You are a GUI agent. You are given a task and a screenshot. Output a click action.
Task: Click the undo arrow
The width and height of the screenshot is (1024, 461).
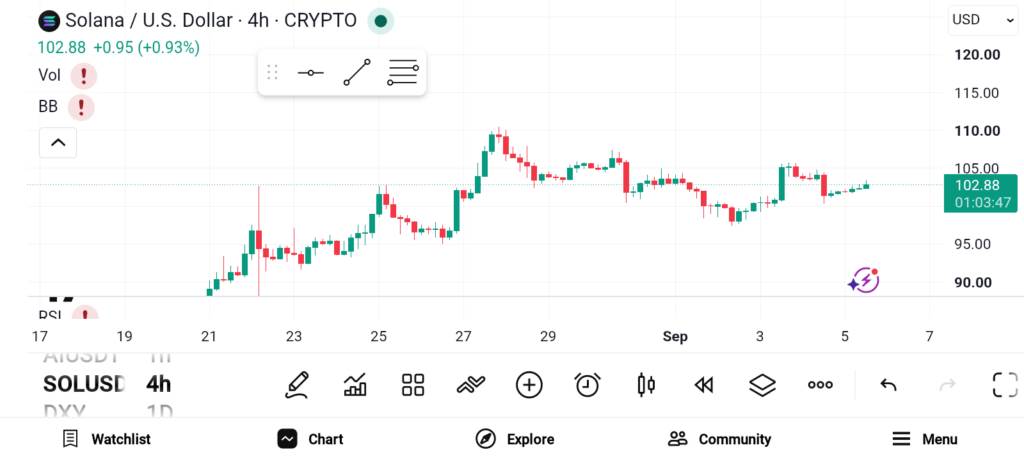[888, 385]
